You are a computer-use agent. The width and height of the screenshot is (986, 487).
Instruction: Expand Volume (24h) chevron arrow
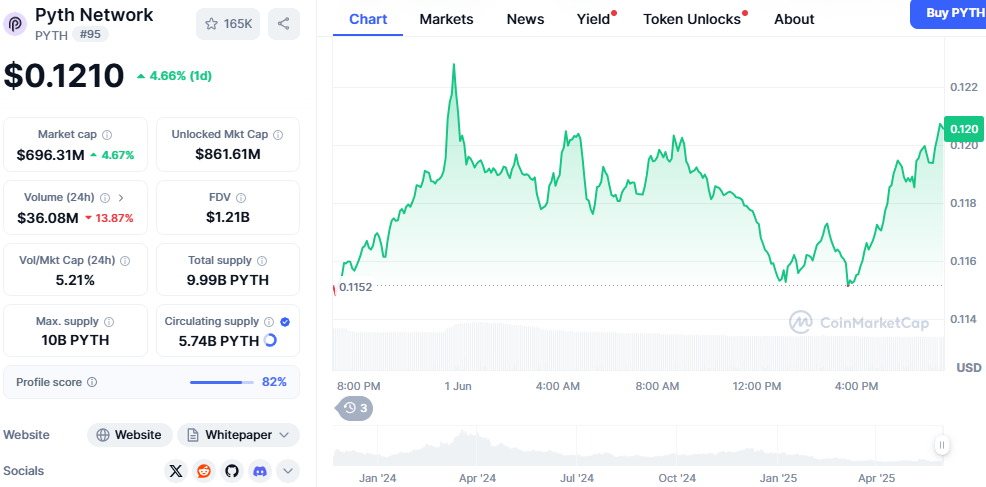(x=121, y=198)
